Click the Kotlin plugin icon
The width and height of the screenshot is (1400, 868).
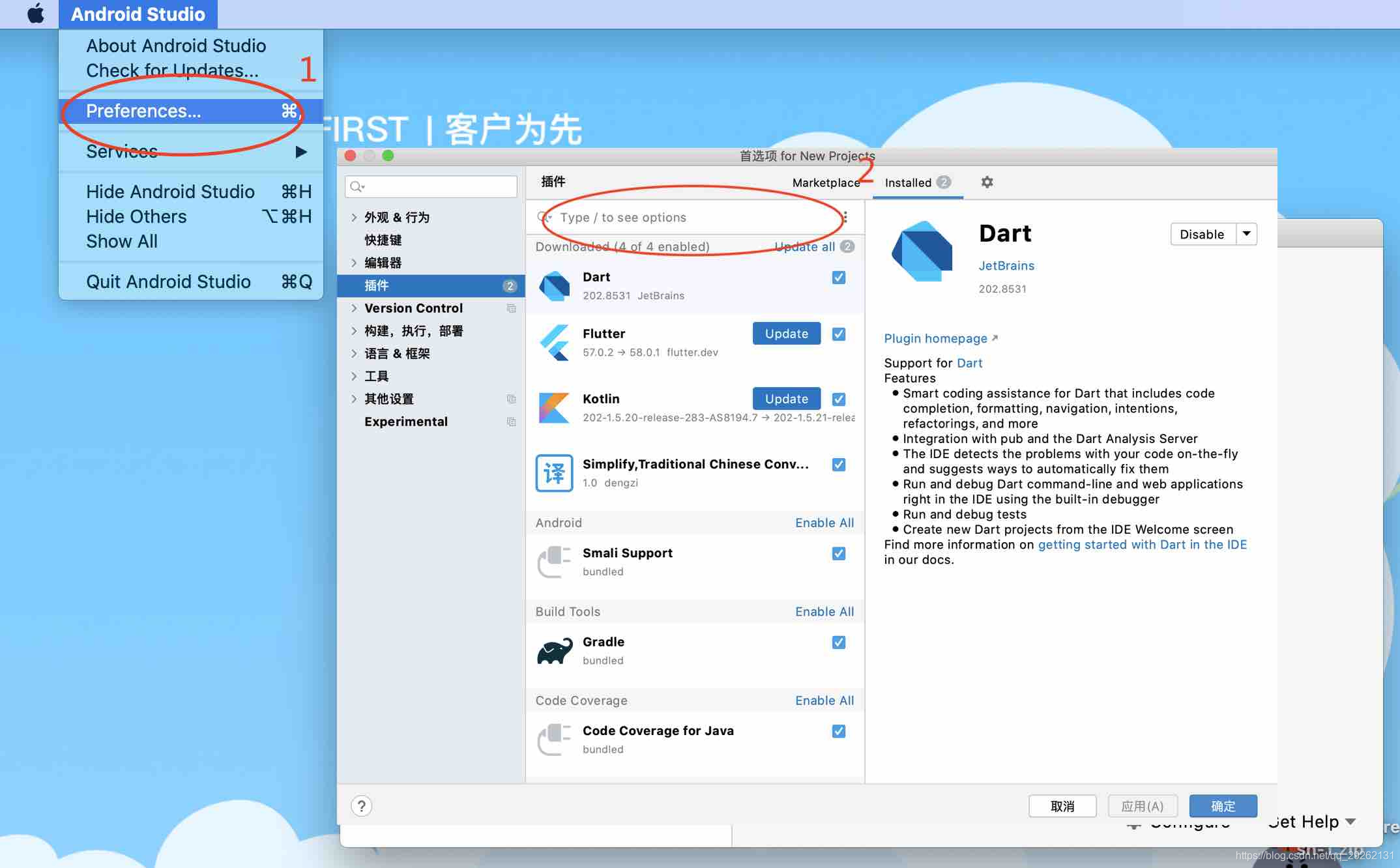[x=555, y=407]
